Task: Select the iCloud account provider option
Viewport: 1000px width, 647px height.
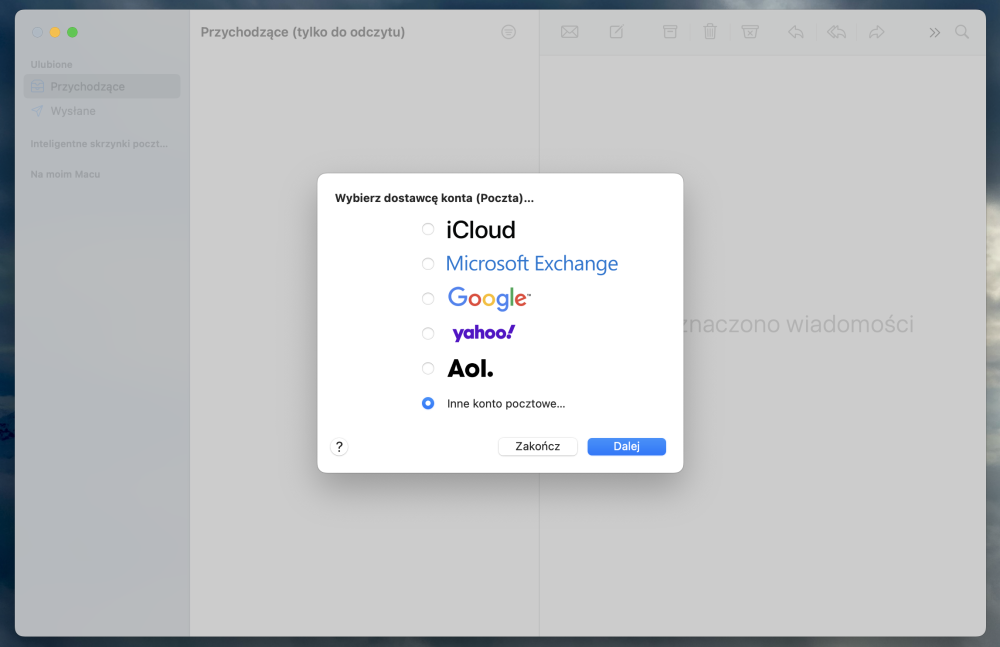Action: point(428,229)
